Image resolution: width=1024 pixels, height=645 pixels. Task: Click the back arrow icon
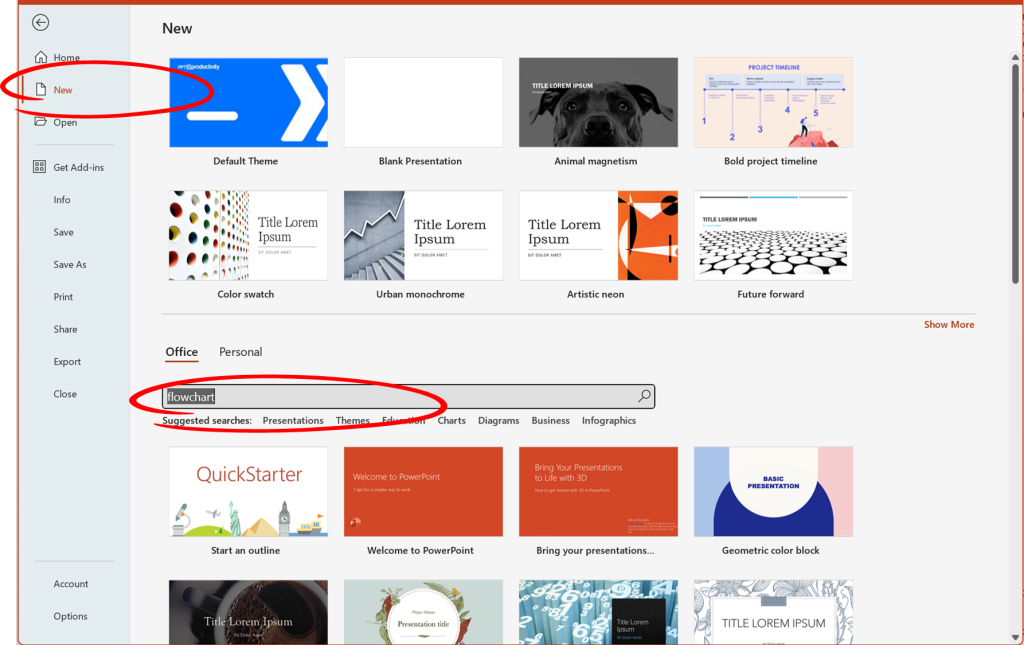pos(40,23)
